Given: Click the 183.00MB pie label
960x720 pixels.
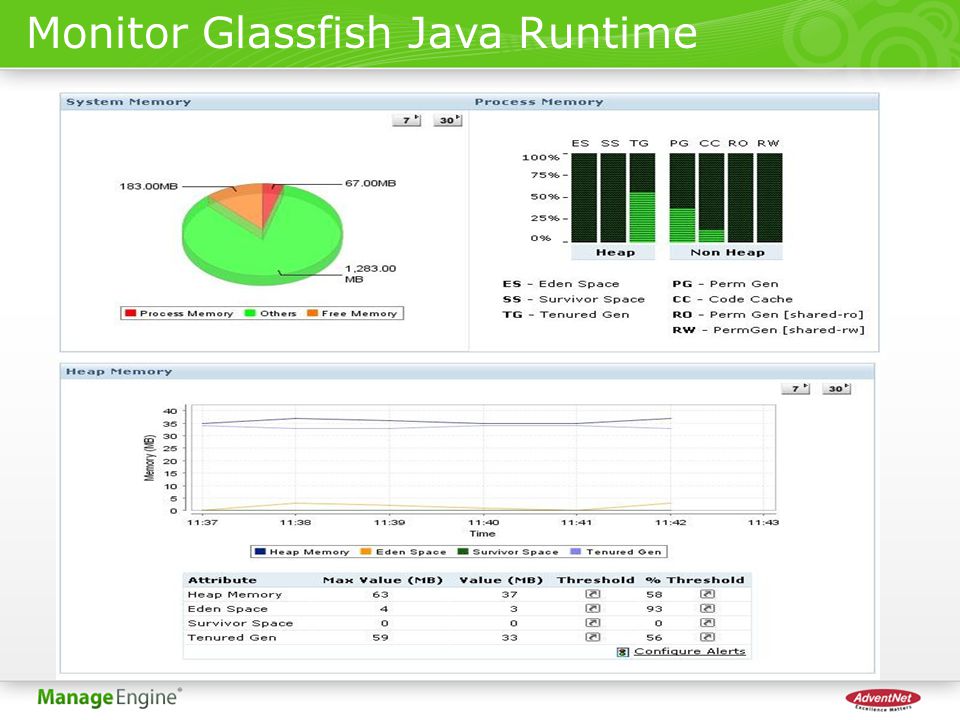Looking at the screenshot, I should (x=149, y=186).
